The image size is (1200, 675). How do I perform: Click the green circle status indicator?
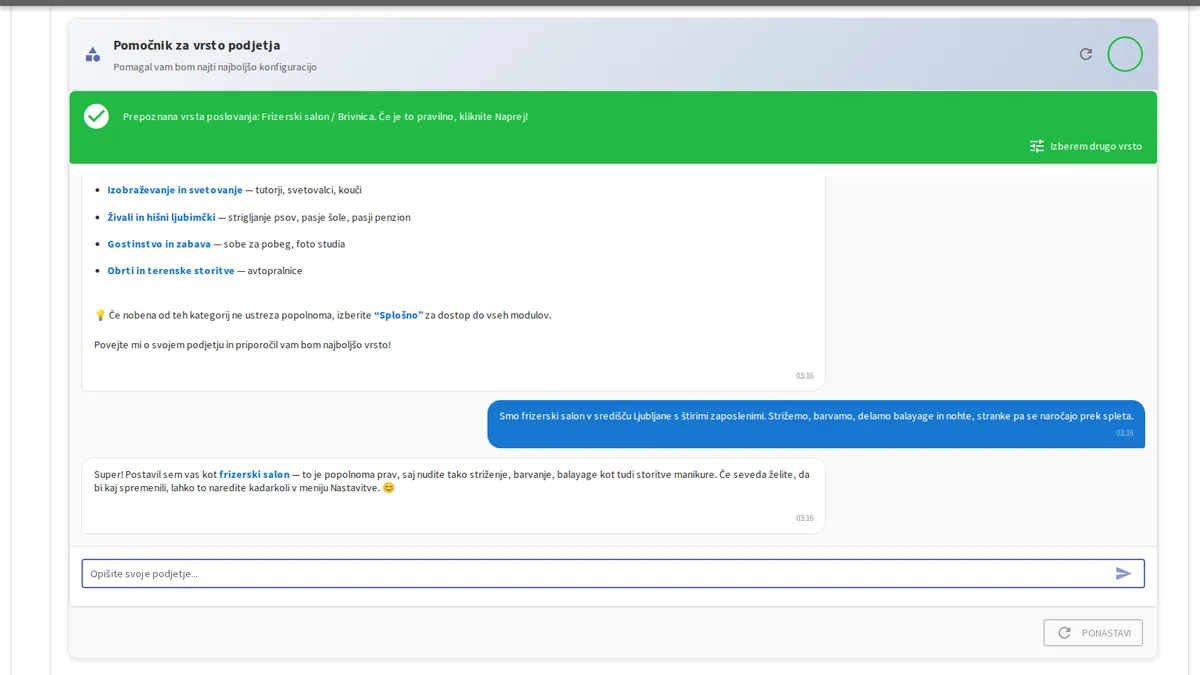[1125, 54]
